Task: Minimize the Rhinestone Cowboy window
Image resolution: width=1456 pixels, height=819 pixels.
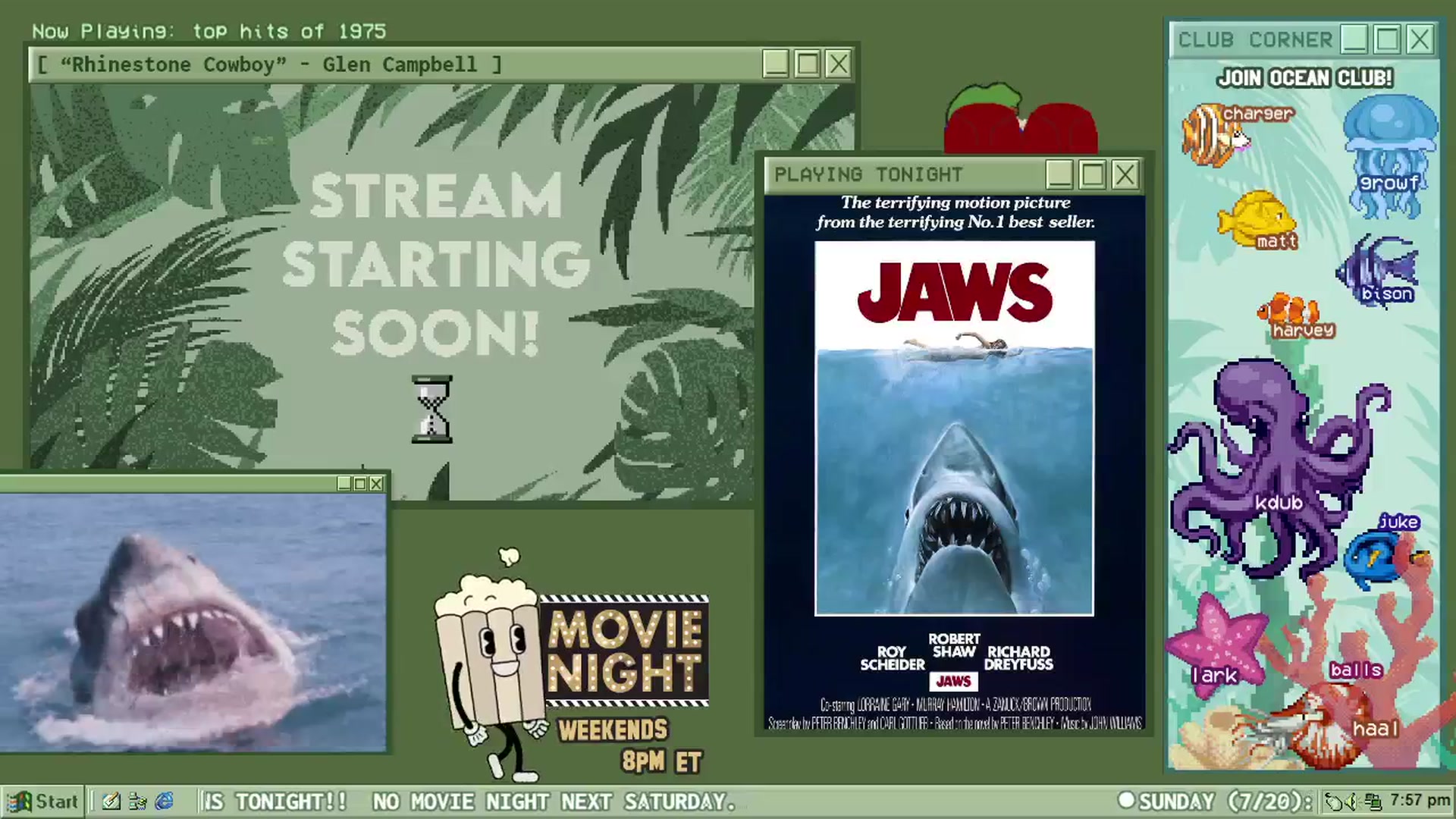Action: 775,64
